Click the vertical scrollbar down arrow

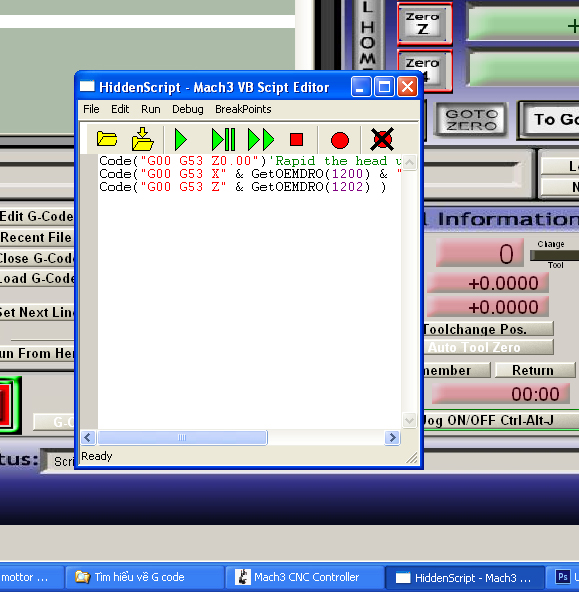pos(410,420)
